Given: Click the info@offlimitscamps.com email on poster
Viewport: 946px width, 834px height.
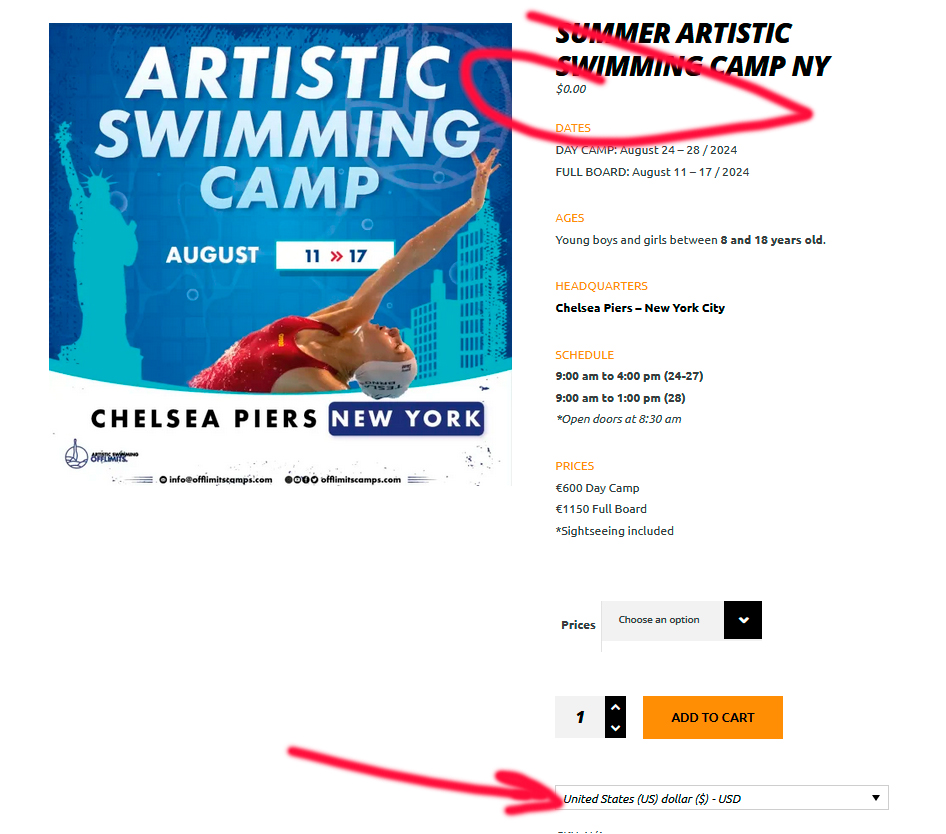Looking at the screenshot, I should coord(216,480).
